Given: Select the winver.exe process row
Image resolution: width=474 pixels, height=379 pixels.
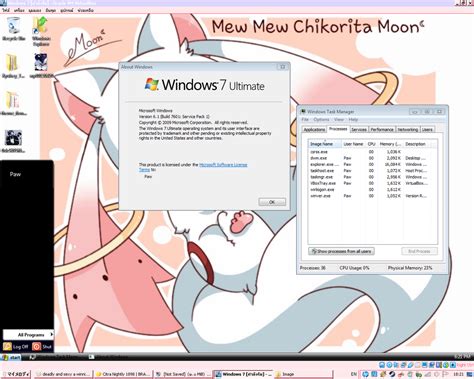Looking at the screenshot, I should coord(369,196).
